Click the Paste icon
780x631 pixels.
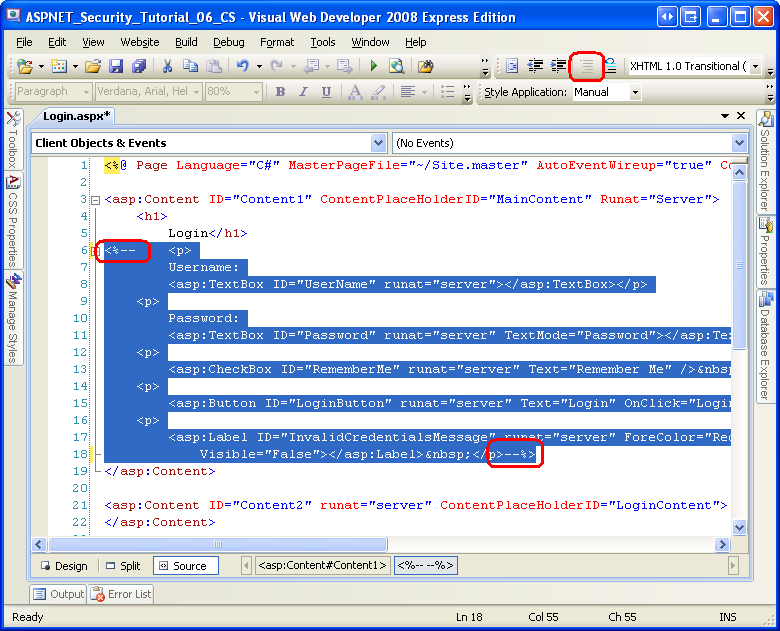tap(214, 66)
